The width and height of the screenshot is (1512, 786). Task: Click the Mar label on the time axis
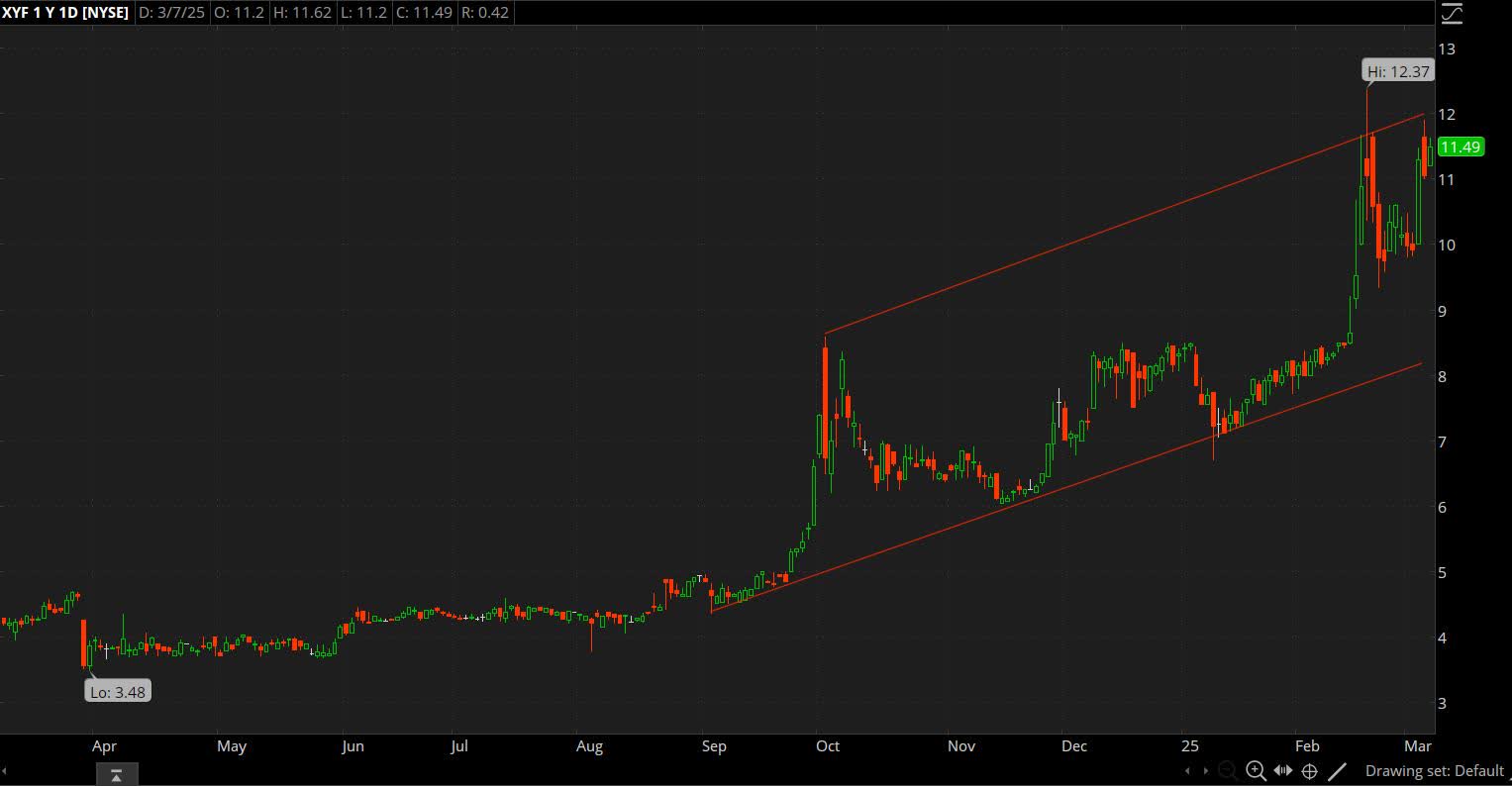click(1417, 746)
